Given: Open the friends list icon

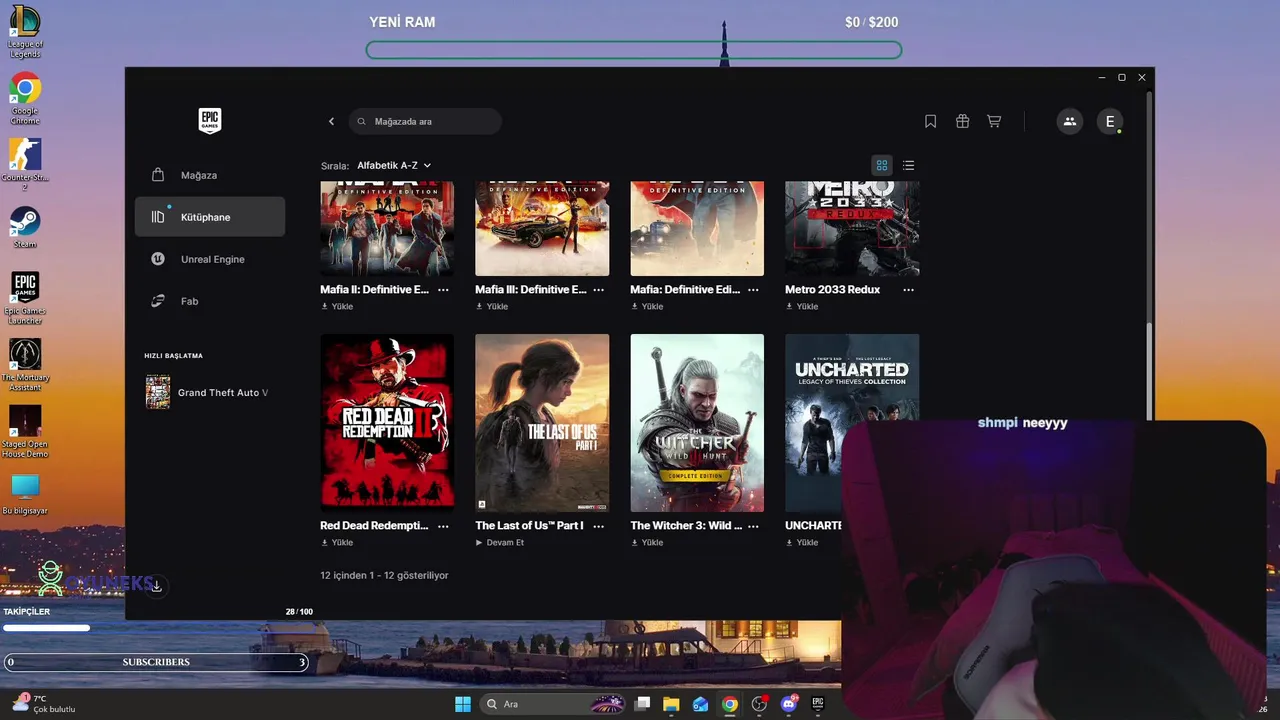Looking at the screenshot, I should [1070, 121].
